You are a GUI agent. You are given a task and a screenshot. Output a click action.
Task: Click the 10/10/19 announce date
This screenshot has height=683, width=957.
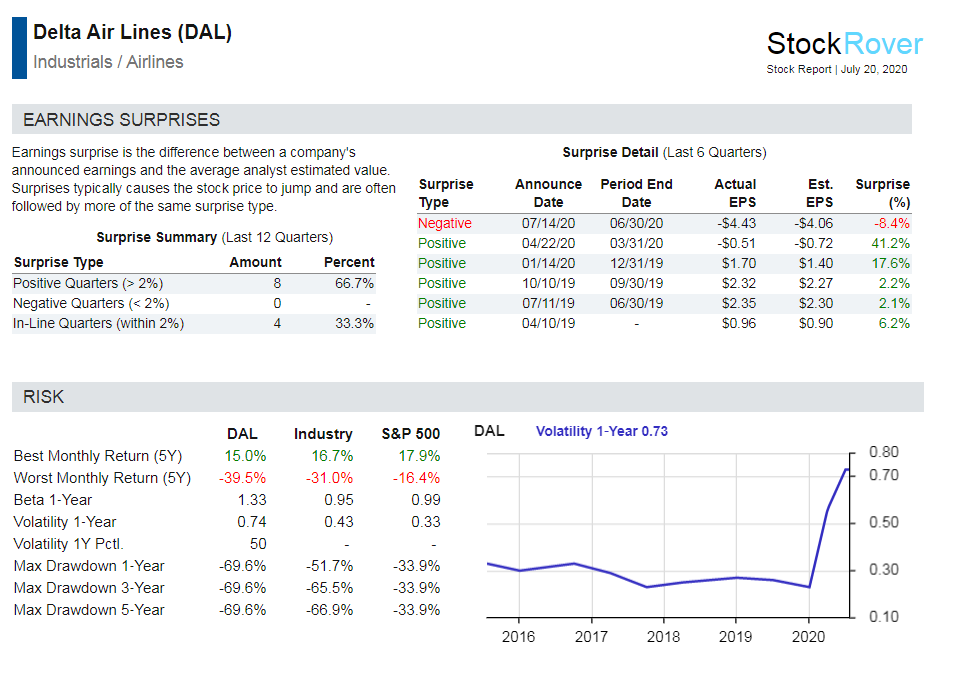click(548, 284)
